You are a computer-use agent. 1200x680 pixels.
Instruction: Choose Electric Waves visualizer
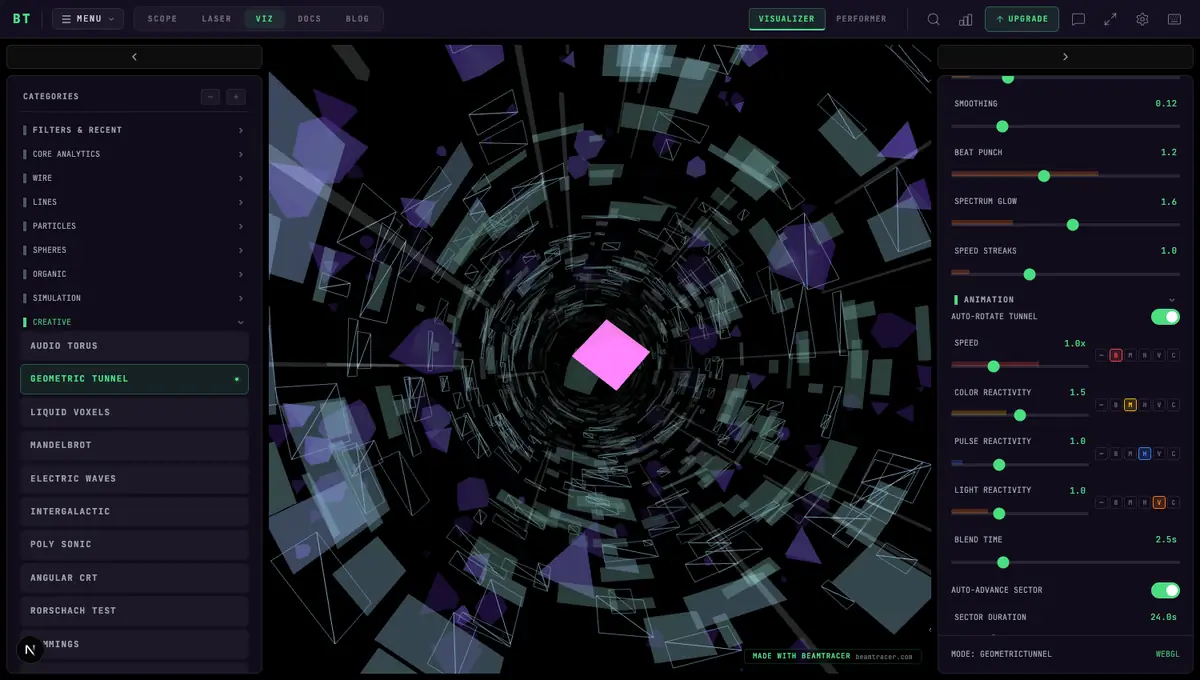(134, 478)
